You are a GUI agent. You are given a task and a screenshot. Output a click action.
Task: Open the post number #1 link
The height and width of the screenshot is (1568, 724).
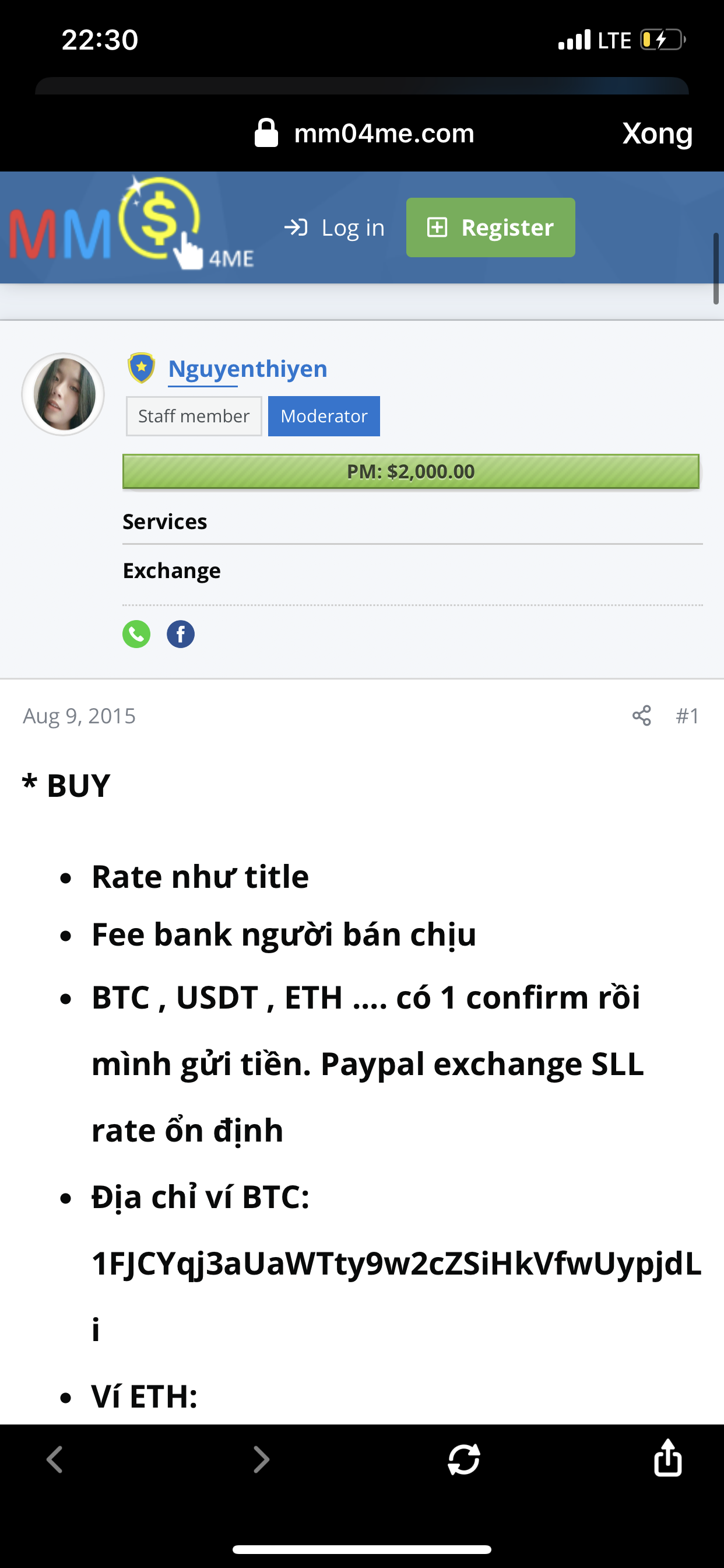[687, 716]
